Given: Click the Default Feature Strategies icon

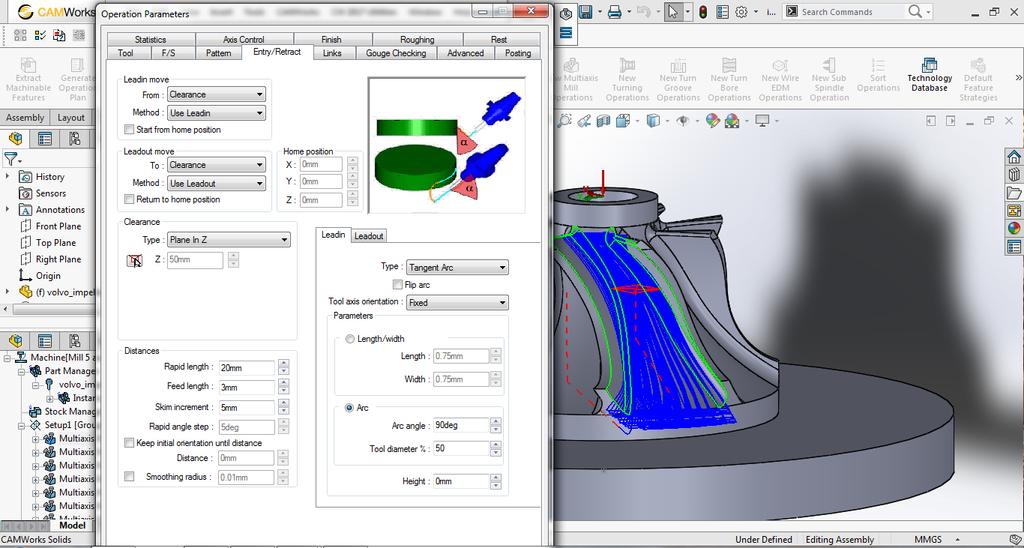Looking at the screenshot, I should pyautogui.click(x=978, y=66).
